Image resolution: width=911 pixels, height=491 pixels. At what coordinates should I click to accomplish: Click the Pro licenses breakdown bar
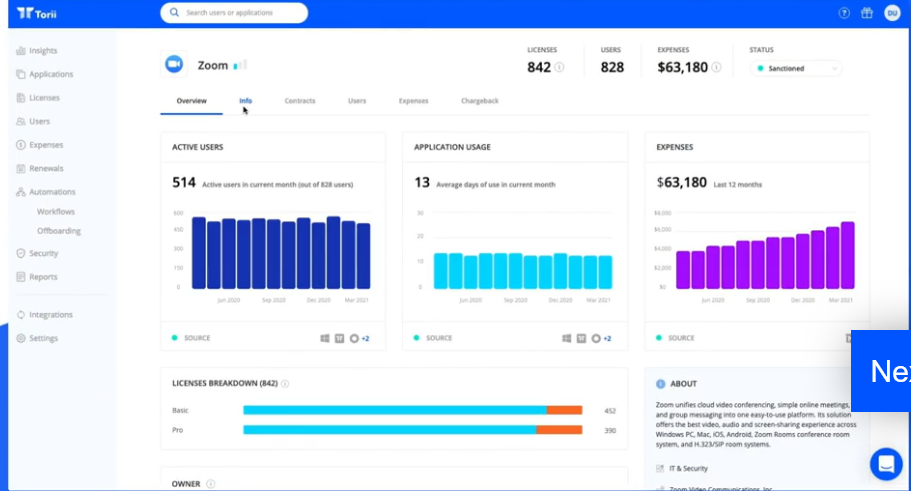413,430
